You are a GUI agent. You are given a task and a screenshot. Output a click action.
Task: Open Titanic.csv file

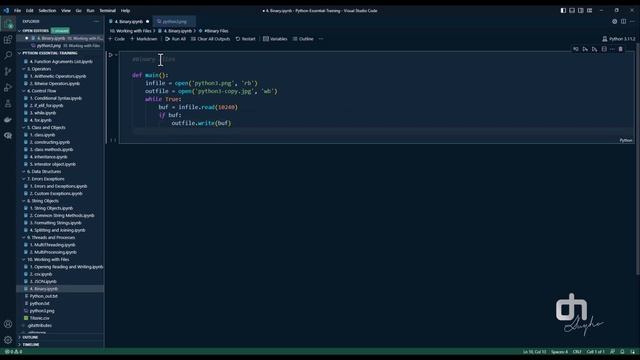tap(60, 318)
